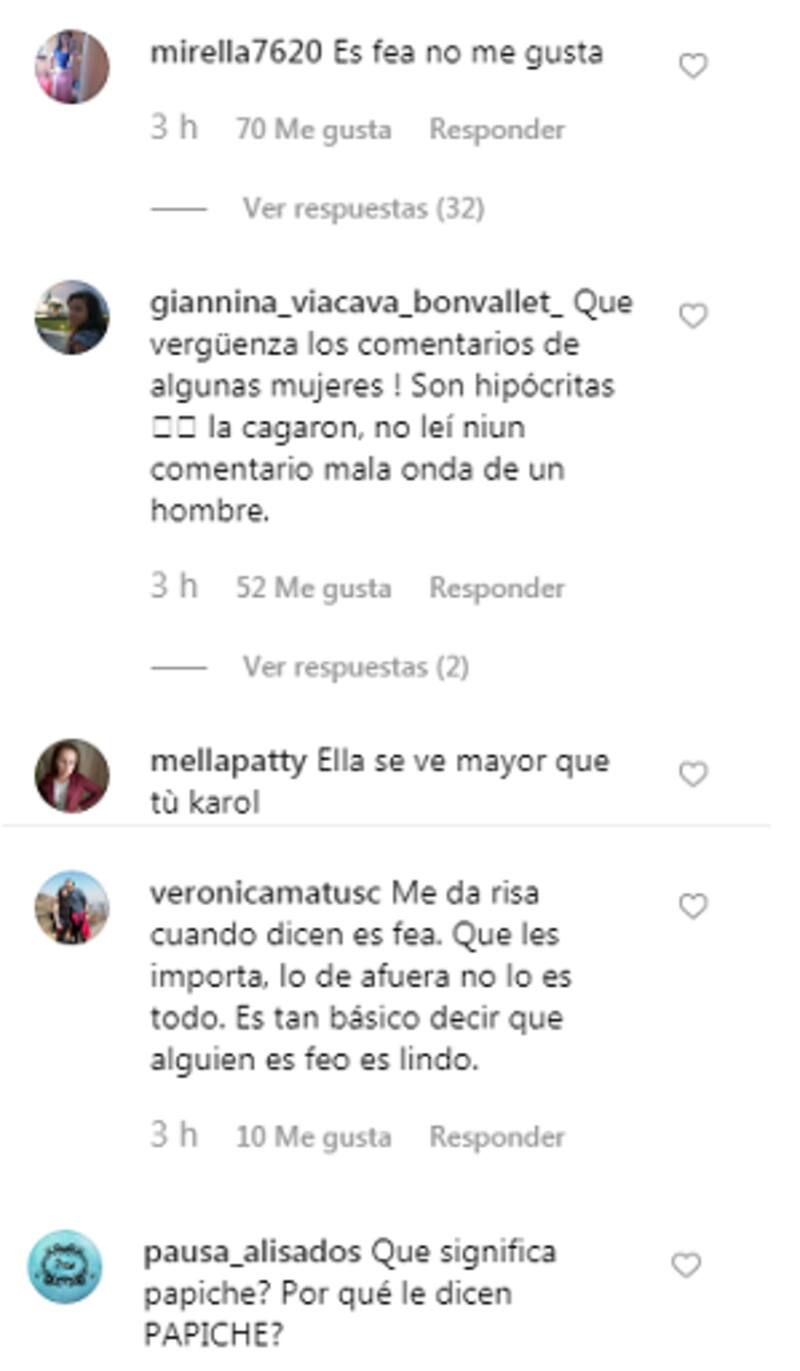Screen dimensions: 800x1371
Task: Expand Ver respuestas (2)
Action: 356,666
